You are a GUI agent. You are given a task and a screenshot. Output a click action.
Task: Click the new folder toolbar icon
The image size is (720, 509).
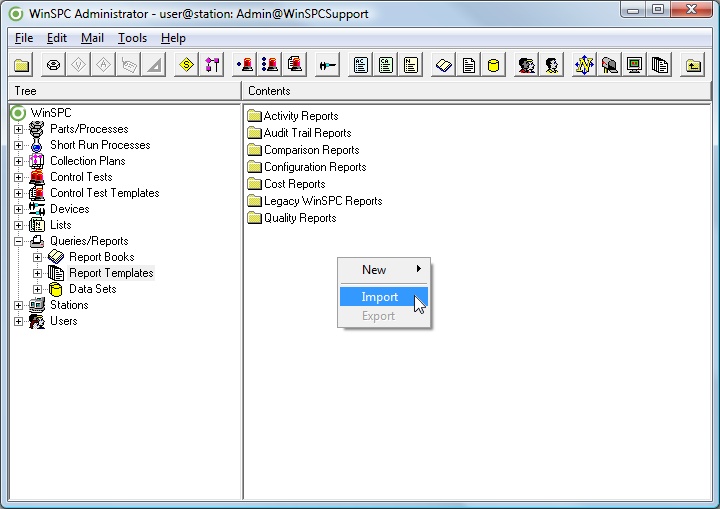[x=22, y=65]
